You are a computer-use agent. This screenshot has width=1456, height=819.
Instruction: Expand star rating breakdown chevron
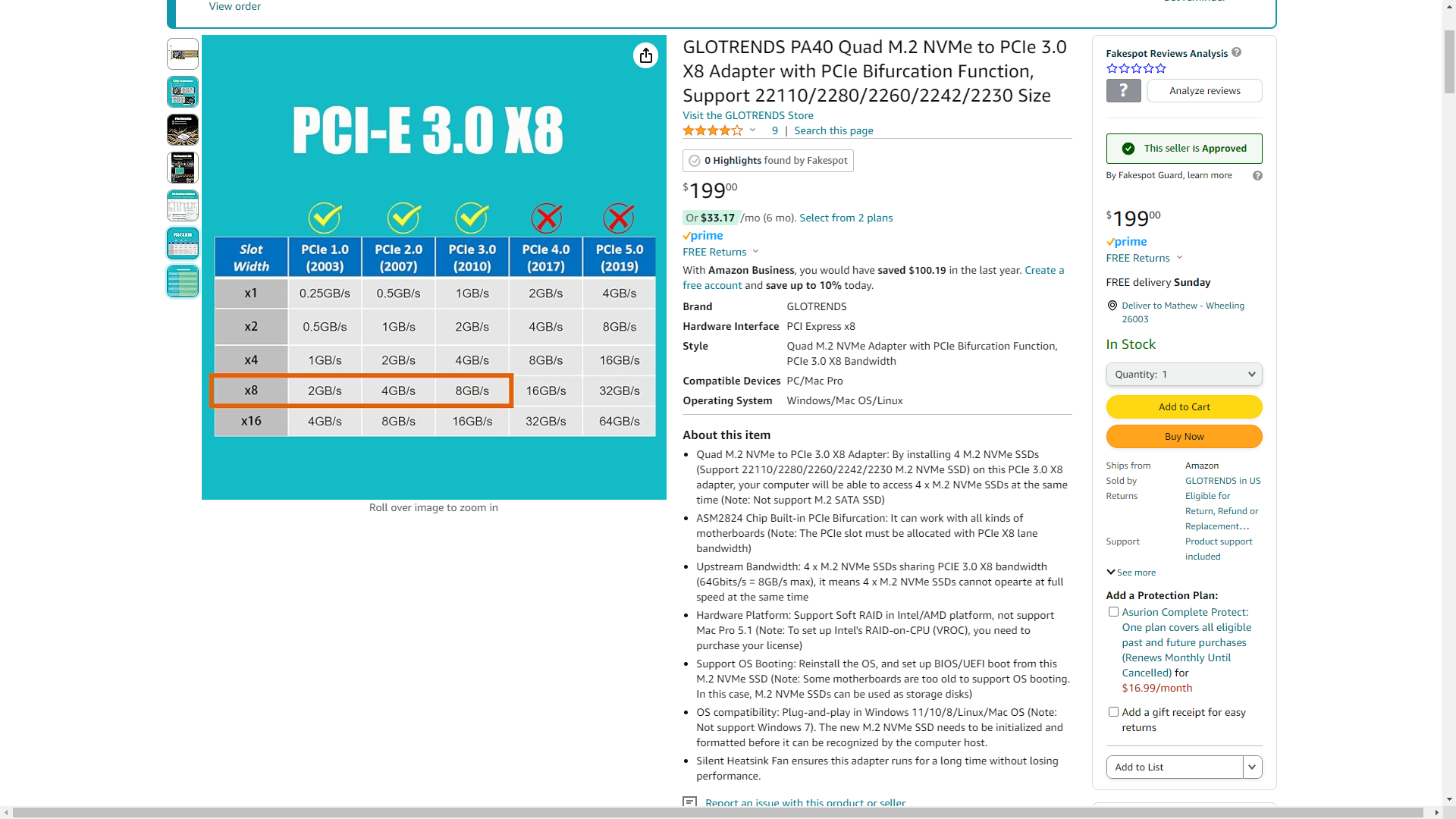click(752, 130)
